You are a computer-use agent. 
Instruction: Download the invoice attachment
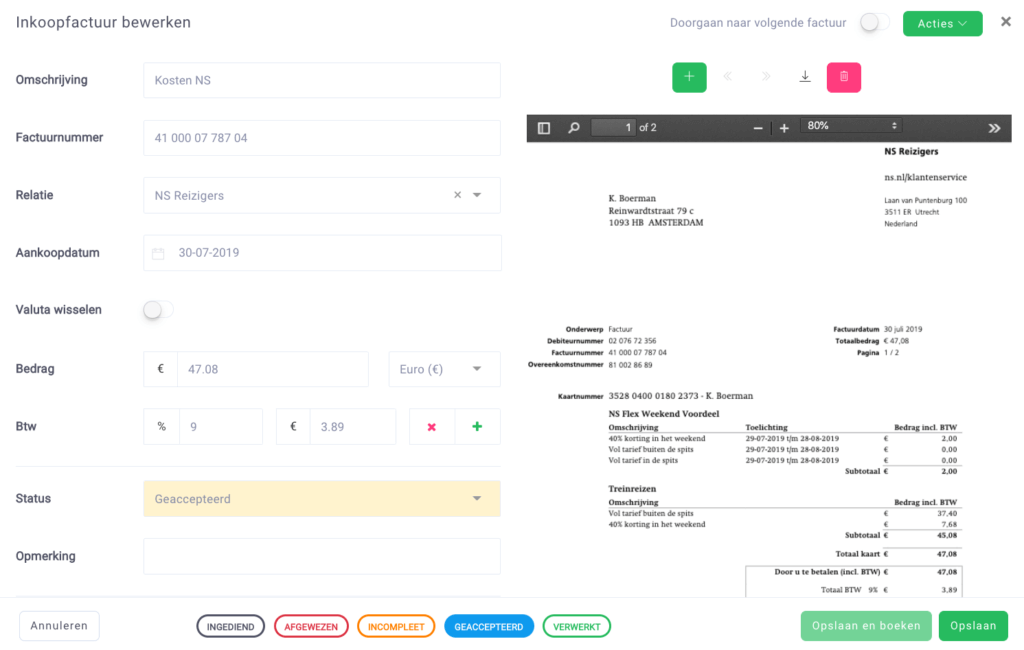[805, 77]
